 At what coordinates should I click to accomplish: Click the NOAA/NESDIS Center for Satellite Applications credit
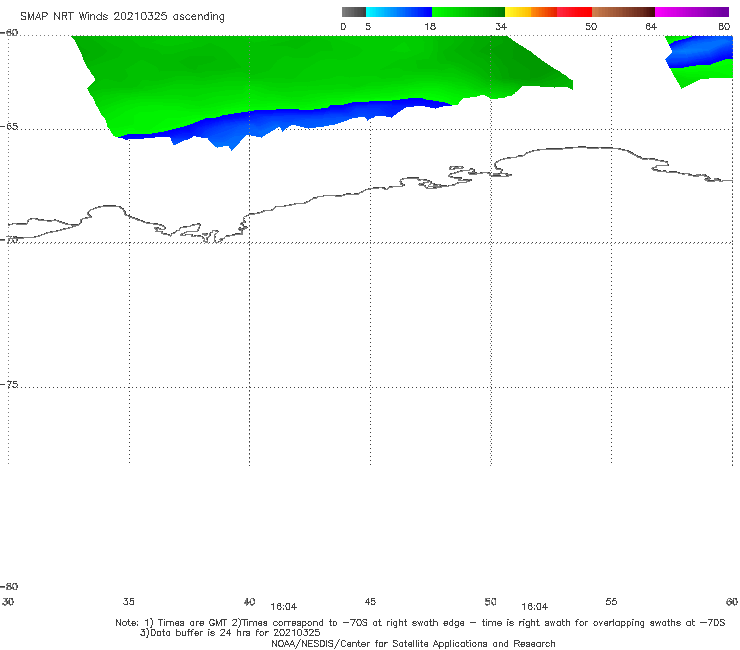click(413, 644)
